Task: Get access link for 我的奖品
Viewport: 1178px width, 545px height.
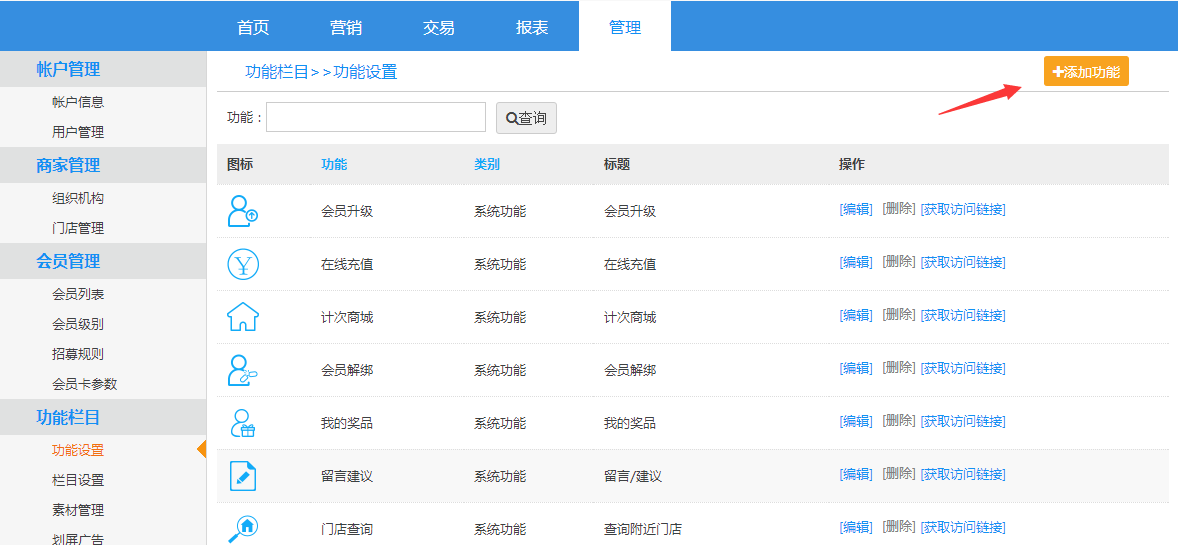Action: (963, 421)
